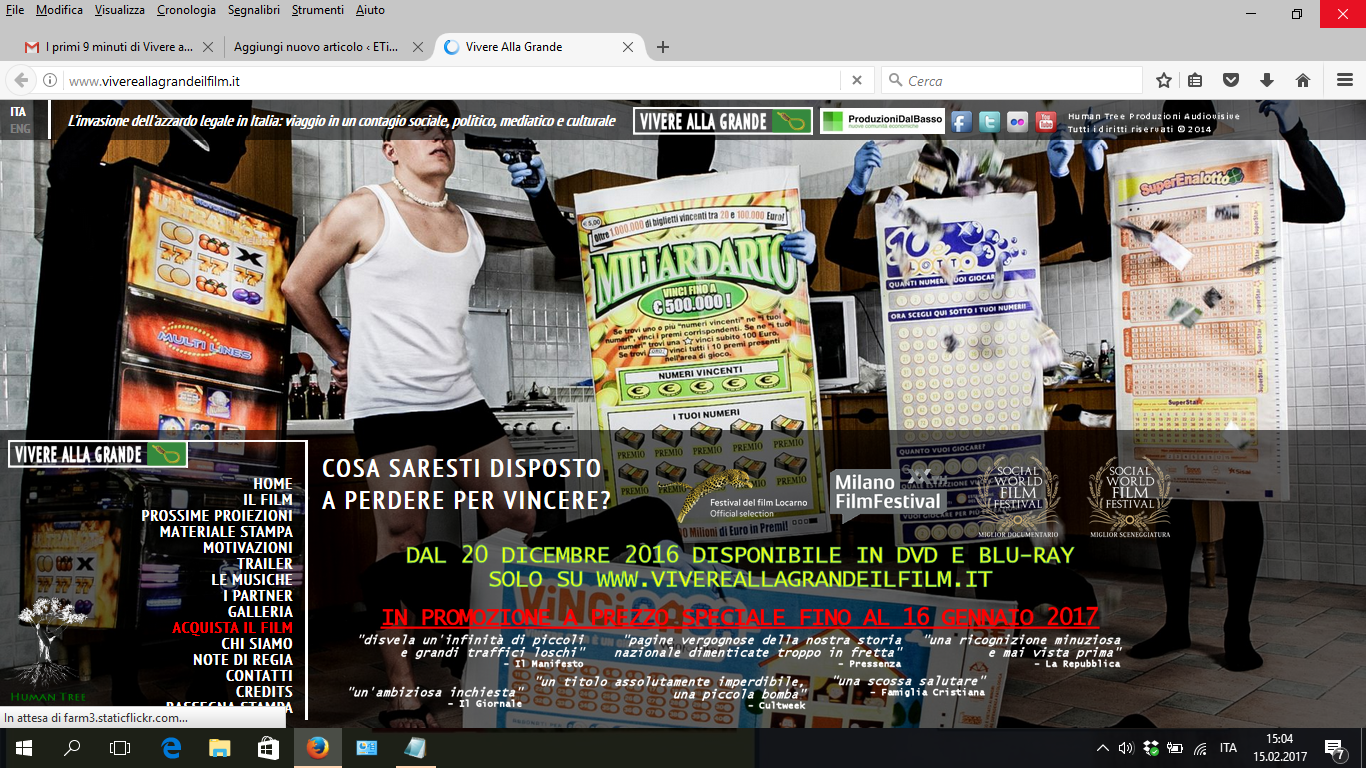The height and width of the screenshot is (768, 1366).
Task: Open the Cronologia menu
Action: point(186,10)
